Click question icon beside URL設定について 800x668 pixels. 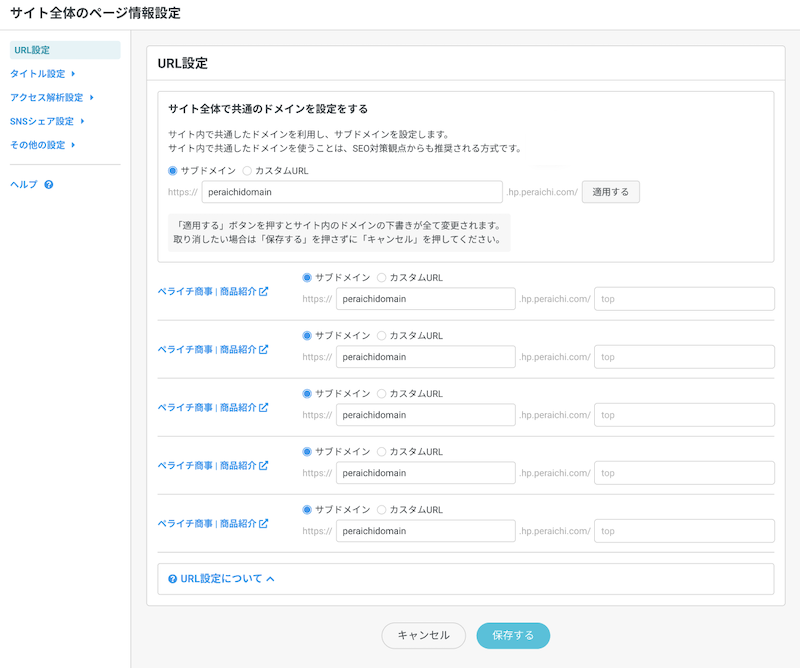click(x=173, y=579)
